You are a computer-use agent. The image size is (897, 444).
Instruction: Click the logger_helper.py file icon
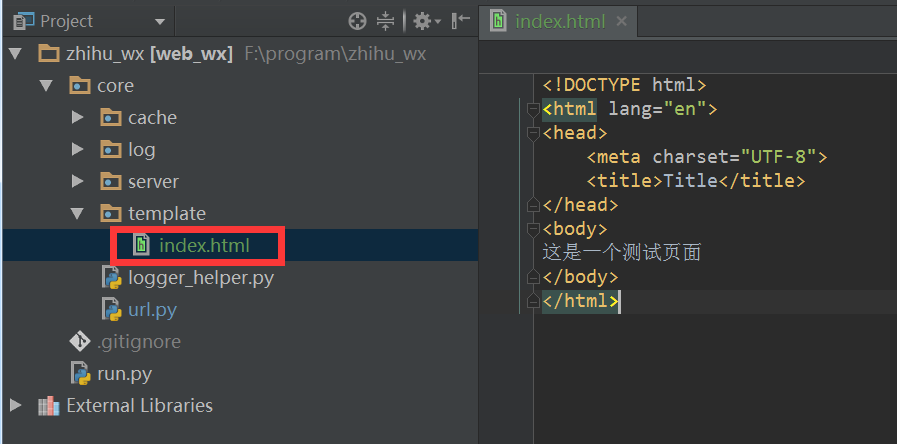tap(111, 277)
